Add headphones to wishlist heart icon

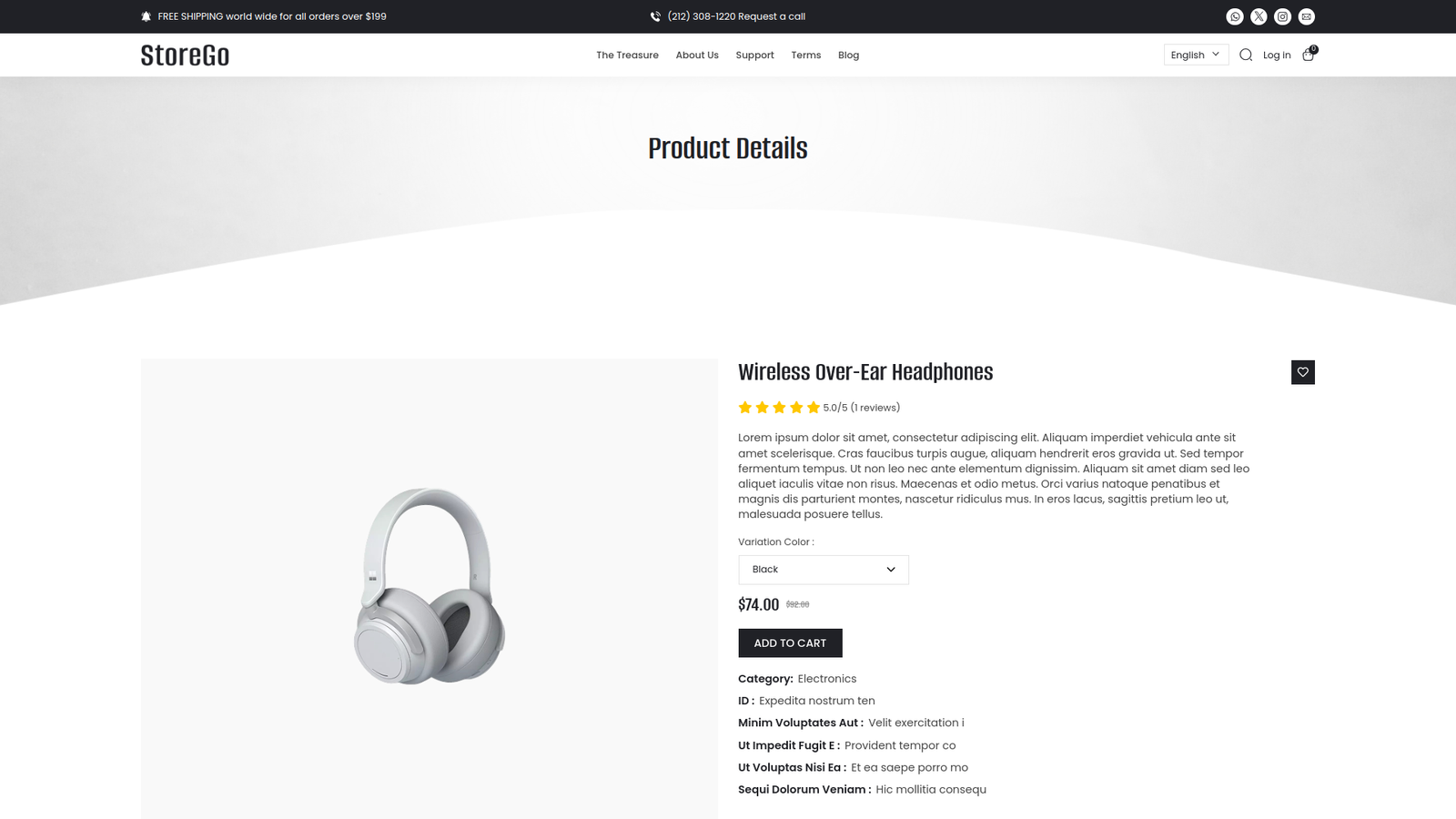tap(1303, 372)
